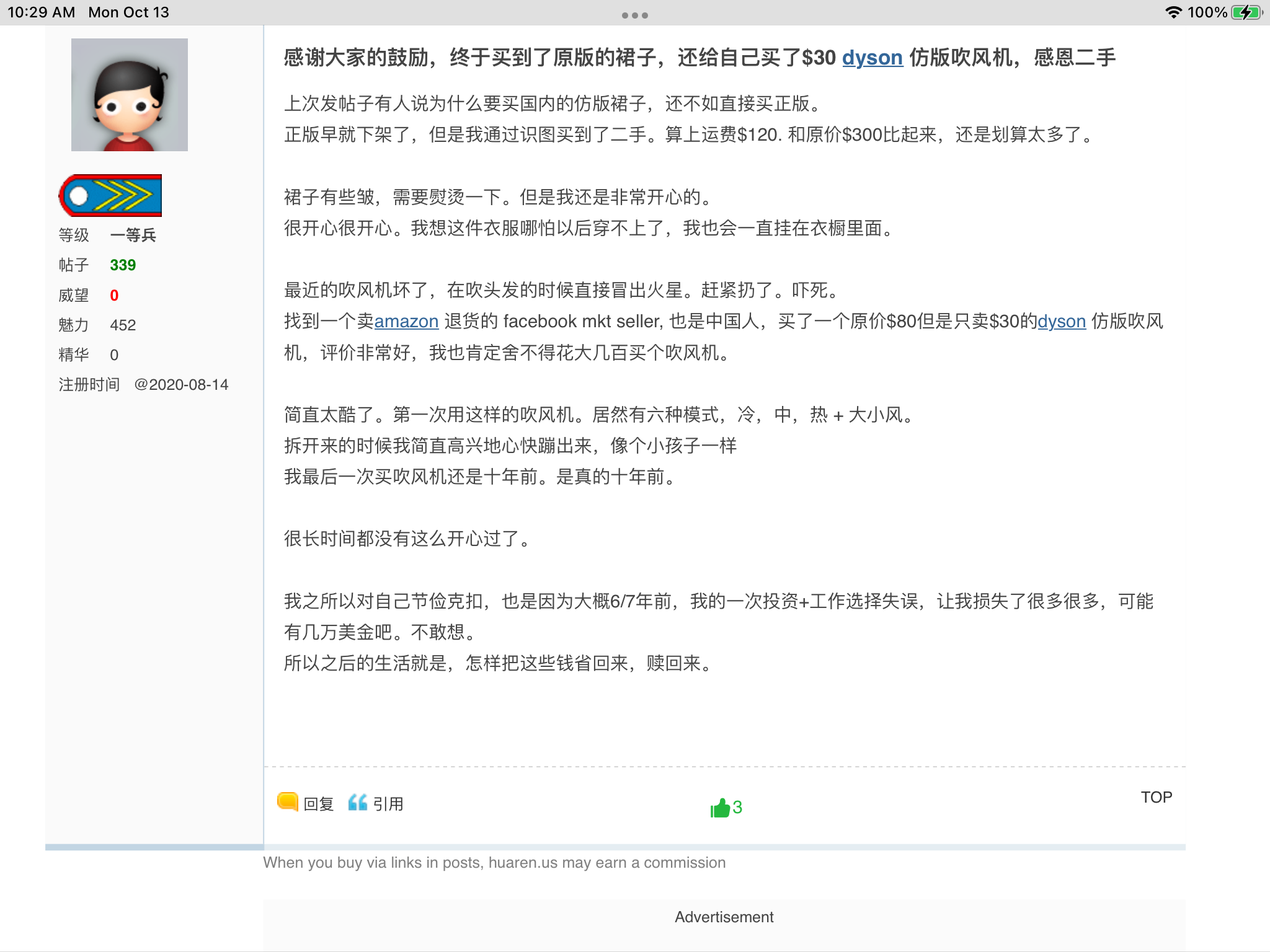Viewport: 1270px width, 952px height.
Task: Open the amazon link in post body
Action: point(406,321)
